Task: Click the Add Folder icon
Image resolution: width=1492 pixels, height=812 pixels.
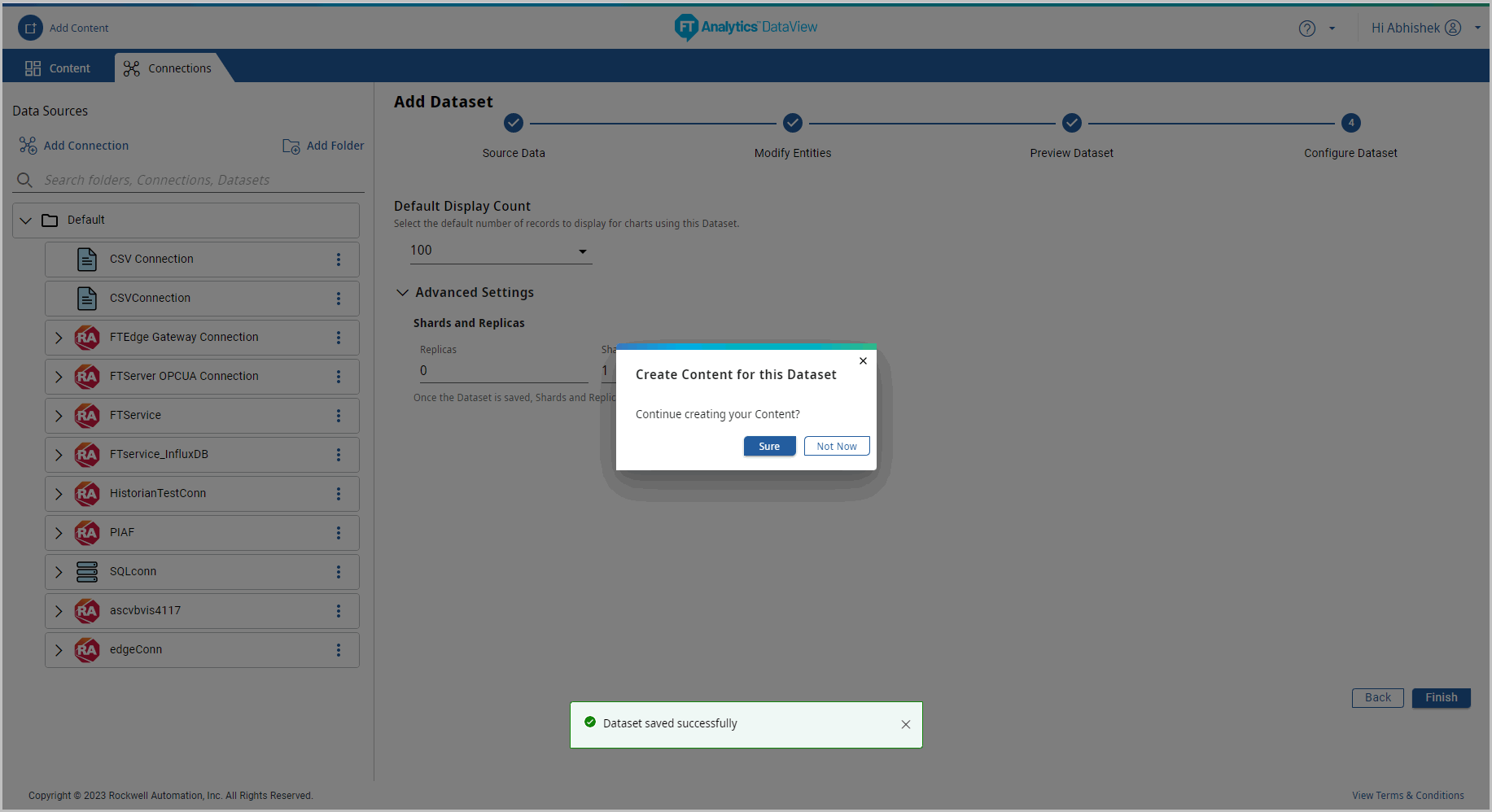Action: pyautogui.click(x=291, y=146)
